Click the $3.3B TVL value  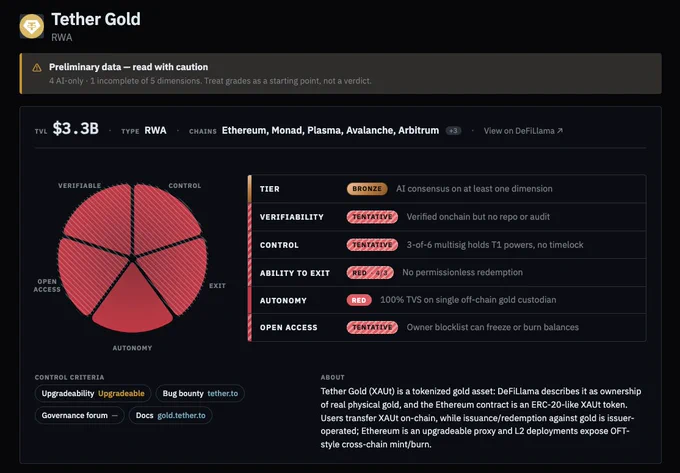coord(75,129)
